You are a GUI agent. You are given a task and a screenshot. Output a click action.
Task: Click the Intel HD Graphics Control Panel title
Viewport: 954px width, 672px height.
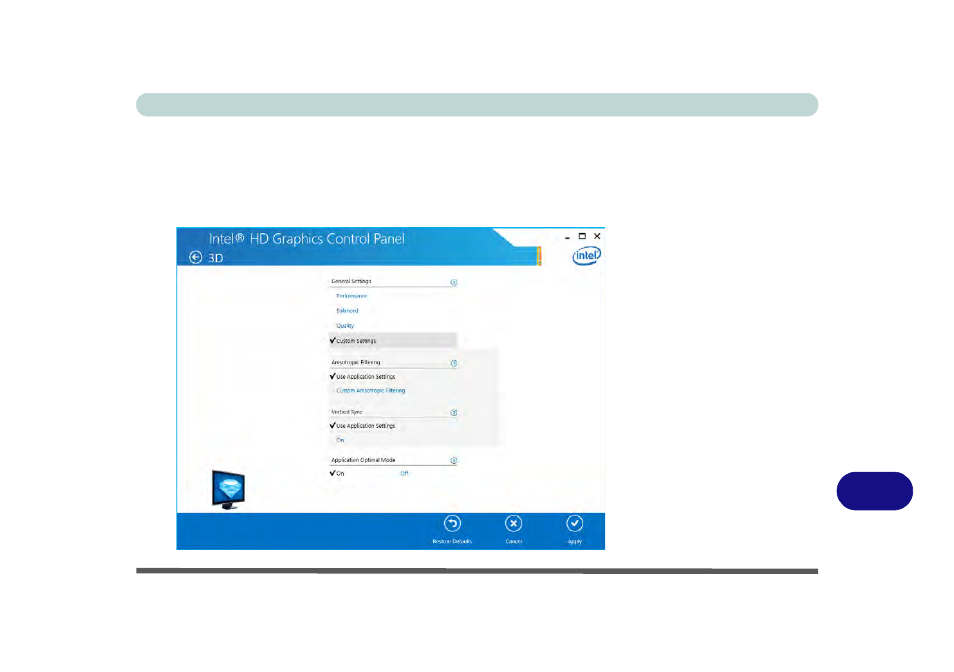(307, 238)
